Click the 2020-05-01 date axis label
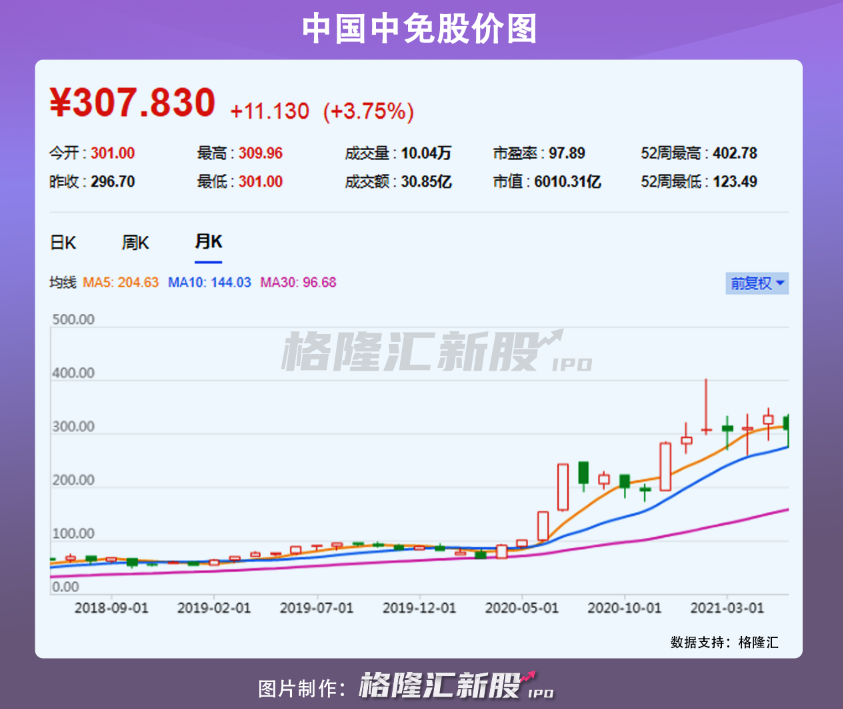Image resolution: width=843 pixels, height=709 pixels. (522, 608)
